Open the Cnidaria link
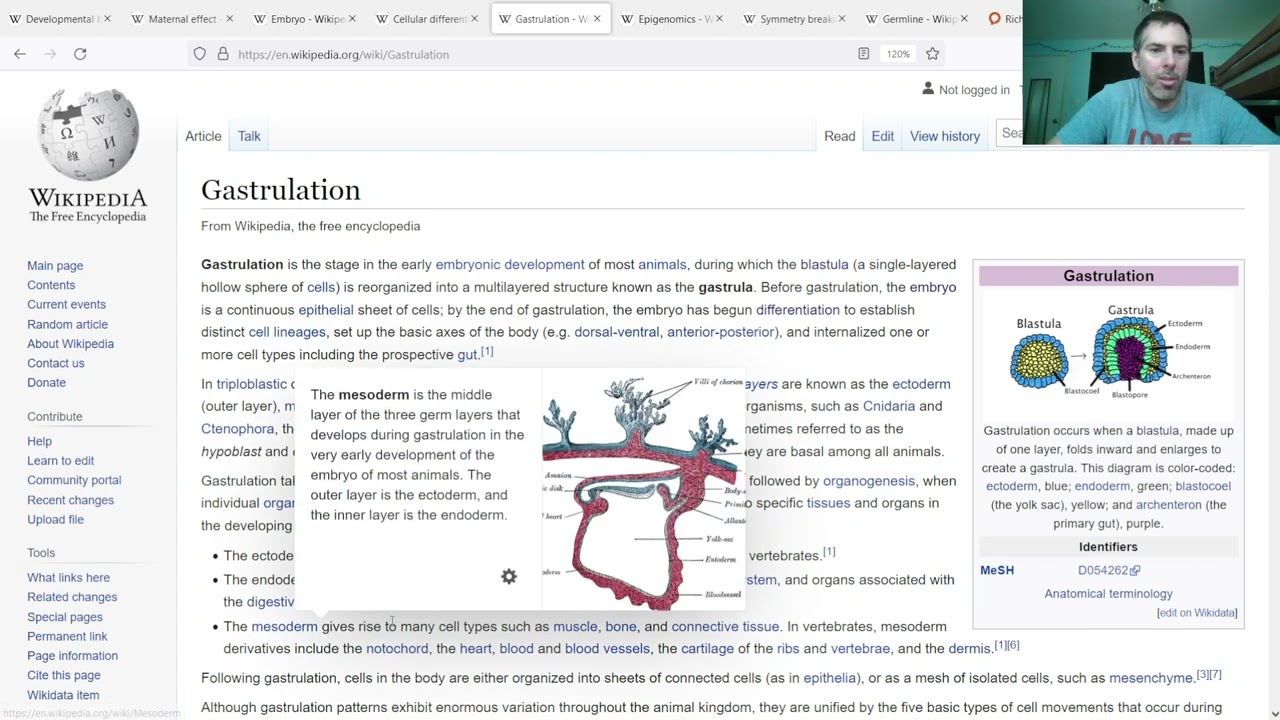Viewport: 1280px width, 720px height. click(889, 406)
